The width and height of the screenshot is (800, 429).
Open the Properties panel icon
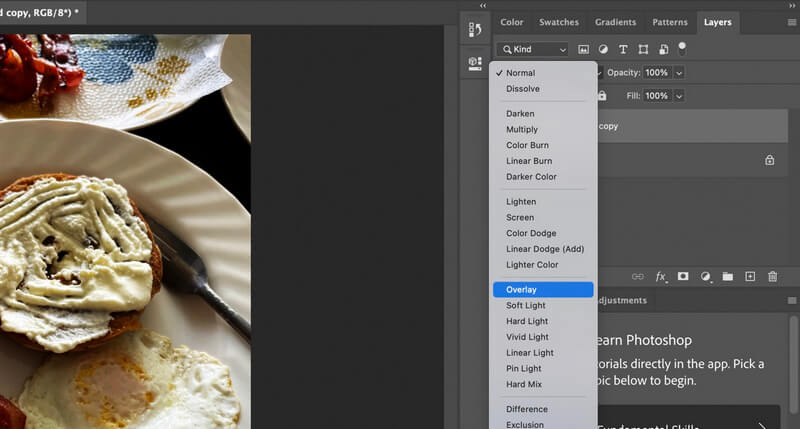[x=475, y=63]
